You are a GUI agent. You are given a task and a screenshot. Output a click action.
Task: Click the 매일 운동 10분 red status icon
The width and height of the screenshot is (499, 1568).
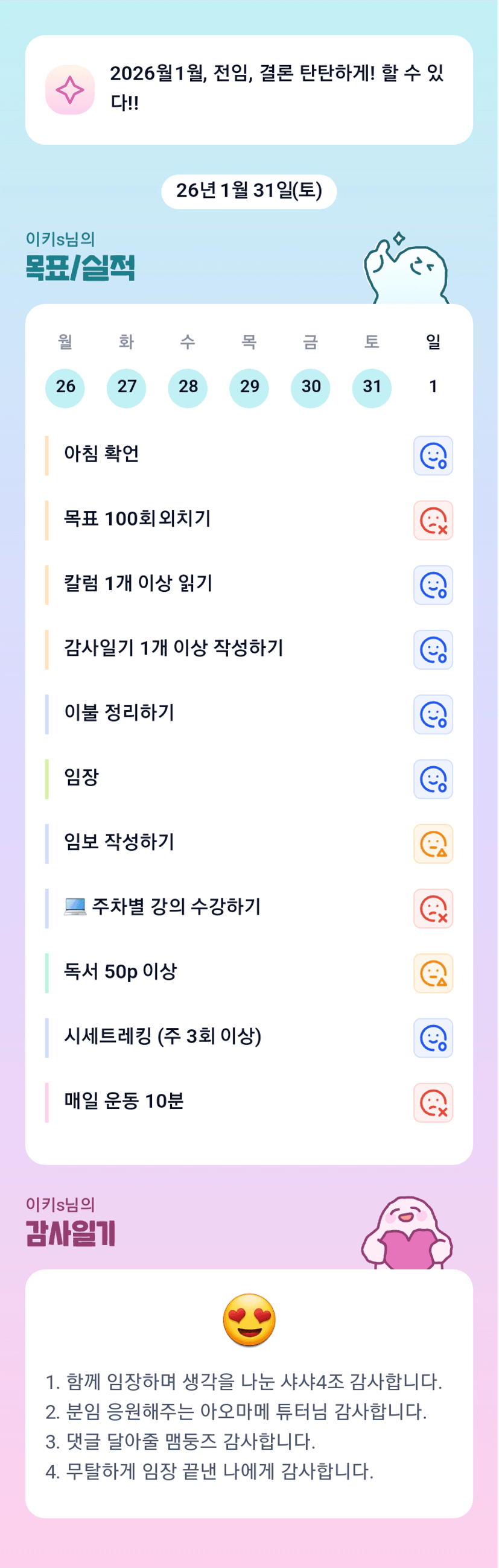point(433,1102)
